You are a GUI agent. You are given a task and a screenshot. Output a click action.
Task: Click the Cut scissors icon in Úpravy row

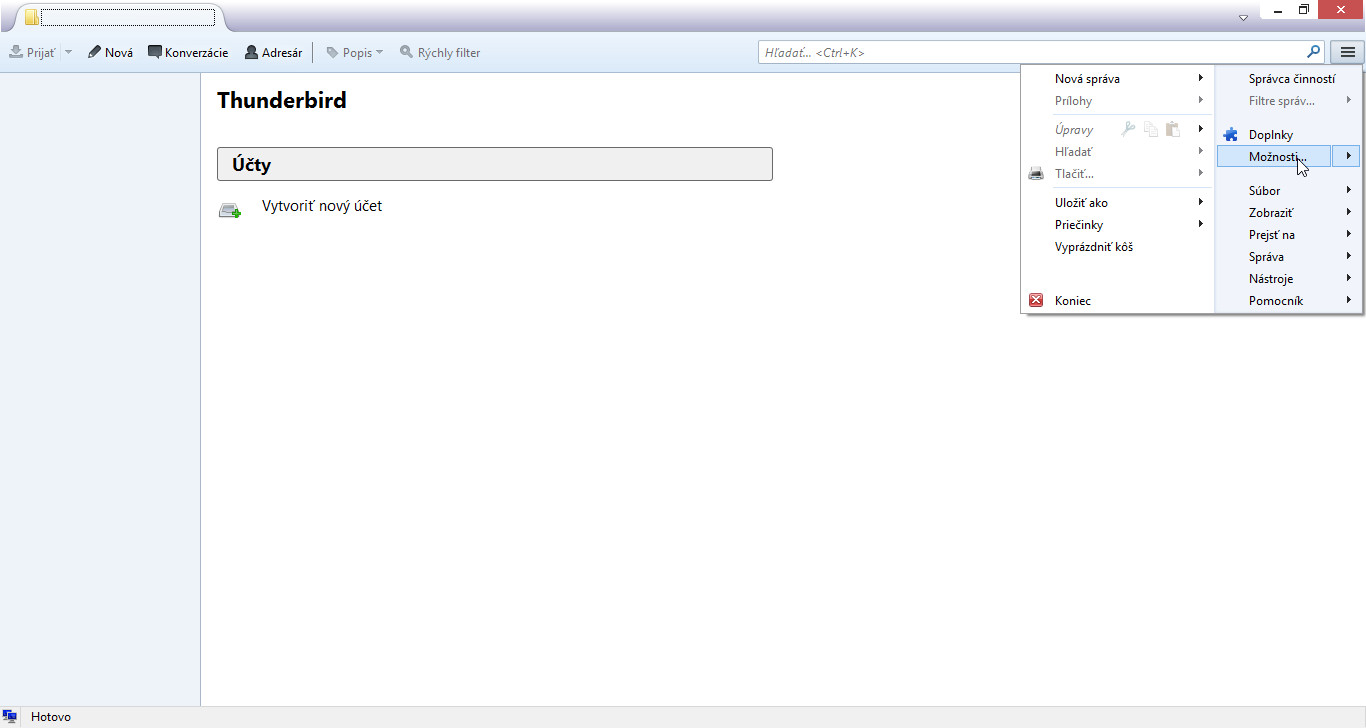tap(1128, 129)
